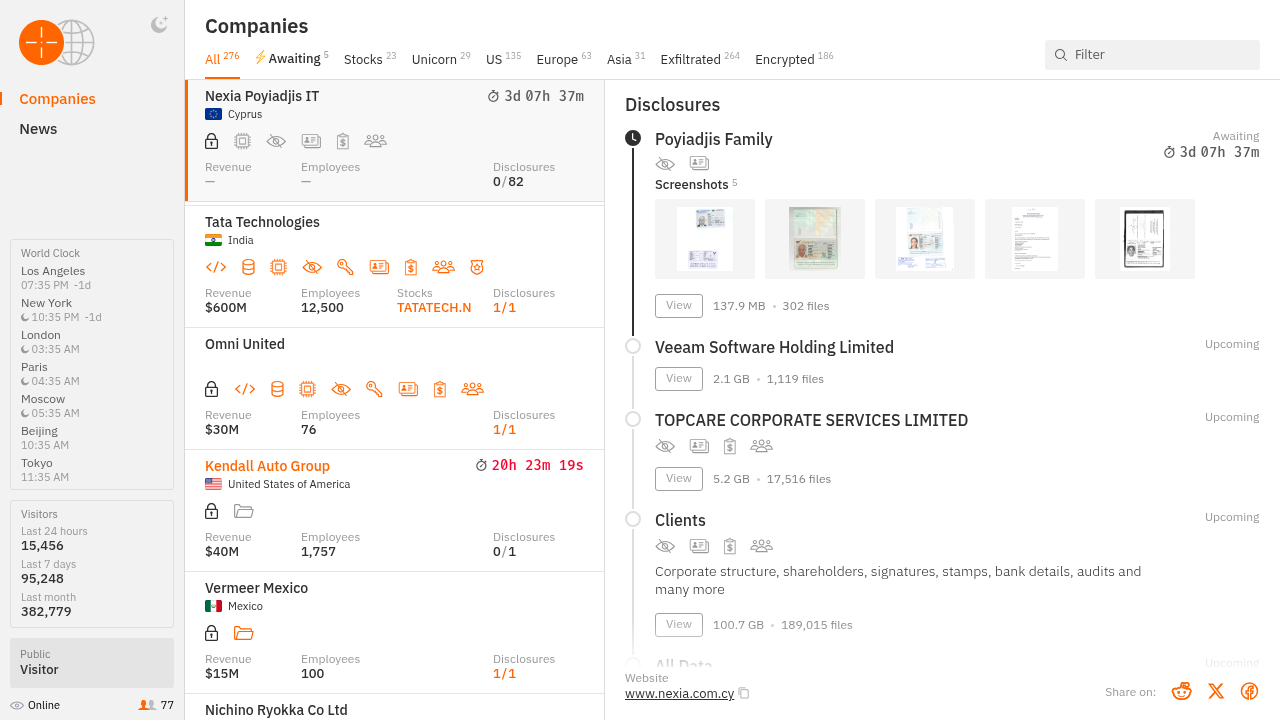Switch to the Exfiltrated tab
1280x720 pixels.
pyautogui.click(x=700, y=59)
